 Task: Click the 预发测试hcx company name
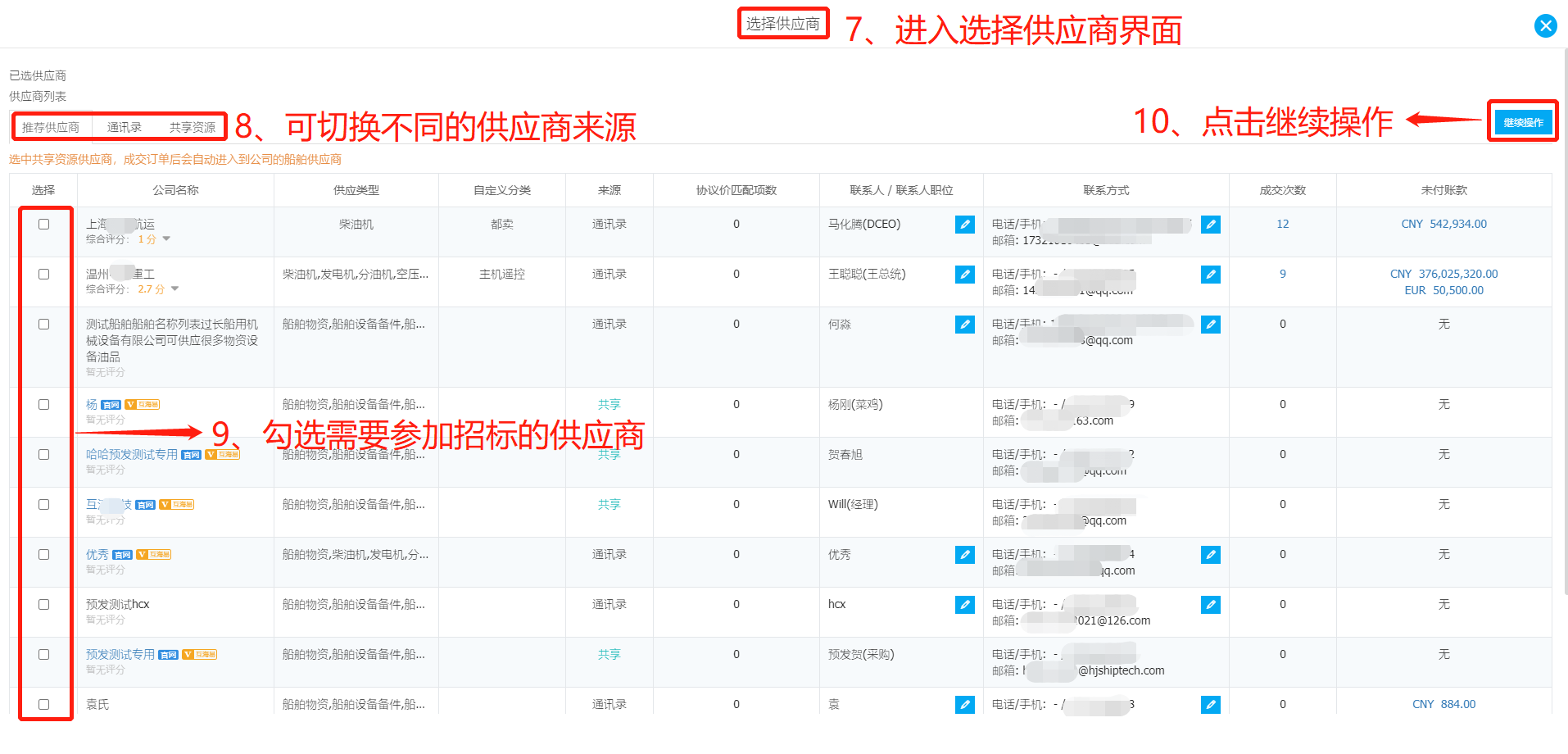pyautogui.click(x=118, y=605)
